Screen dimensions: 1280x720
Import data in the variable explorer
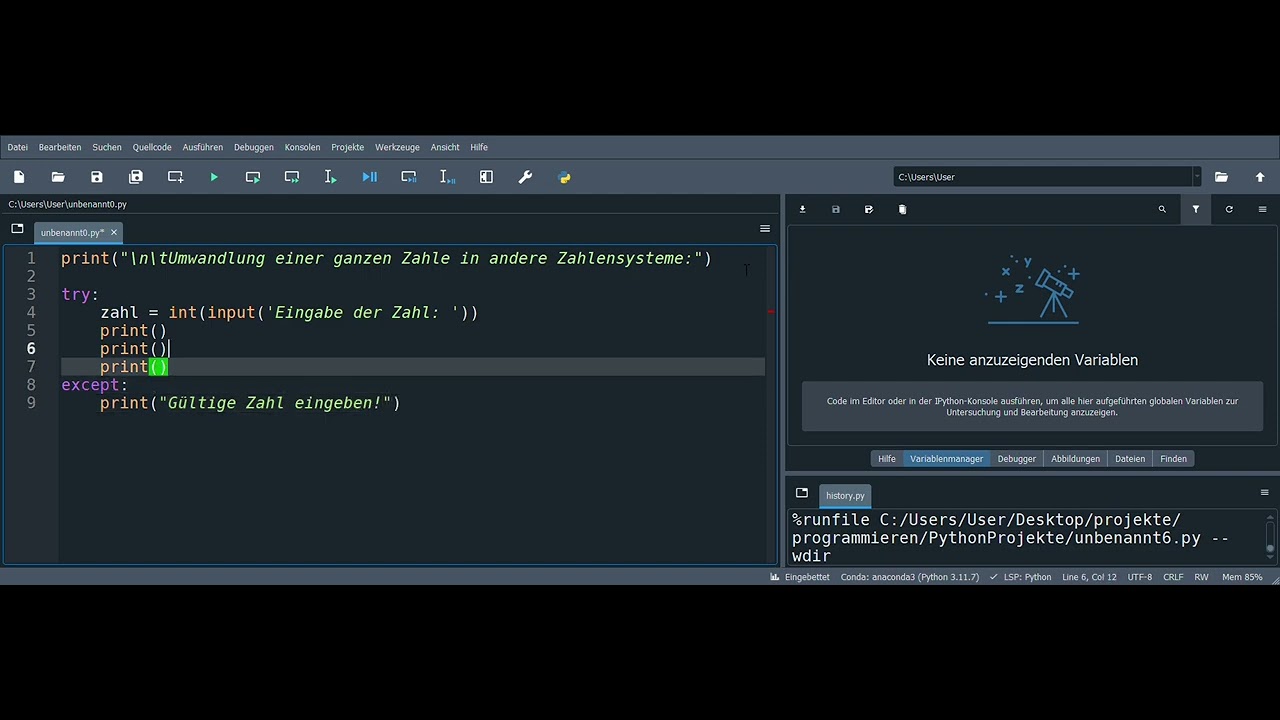click(x=802, y=209)
